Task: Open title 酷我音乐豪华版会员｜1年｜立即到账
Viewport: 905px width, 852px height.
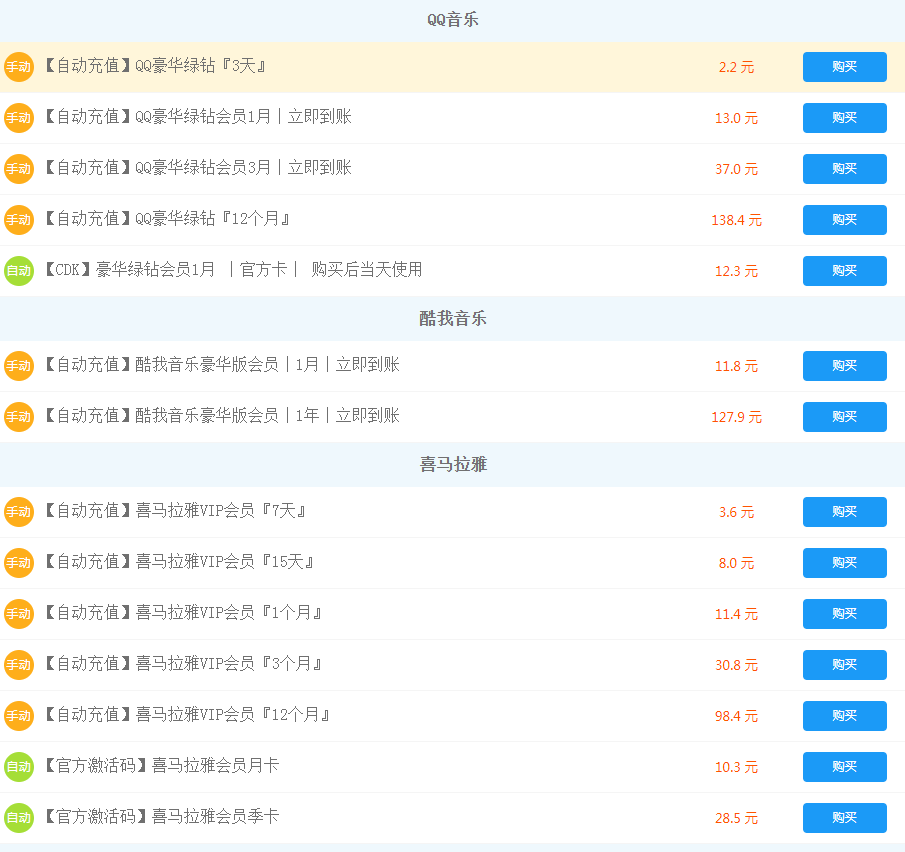Action: pos(222,416)
